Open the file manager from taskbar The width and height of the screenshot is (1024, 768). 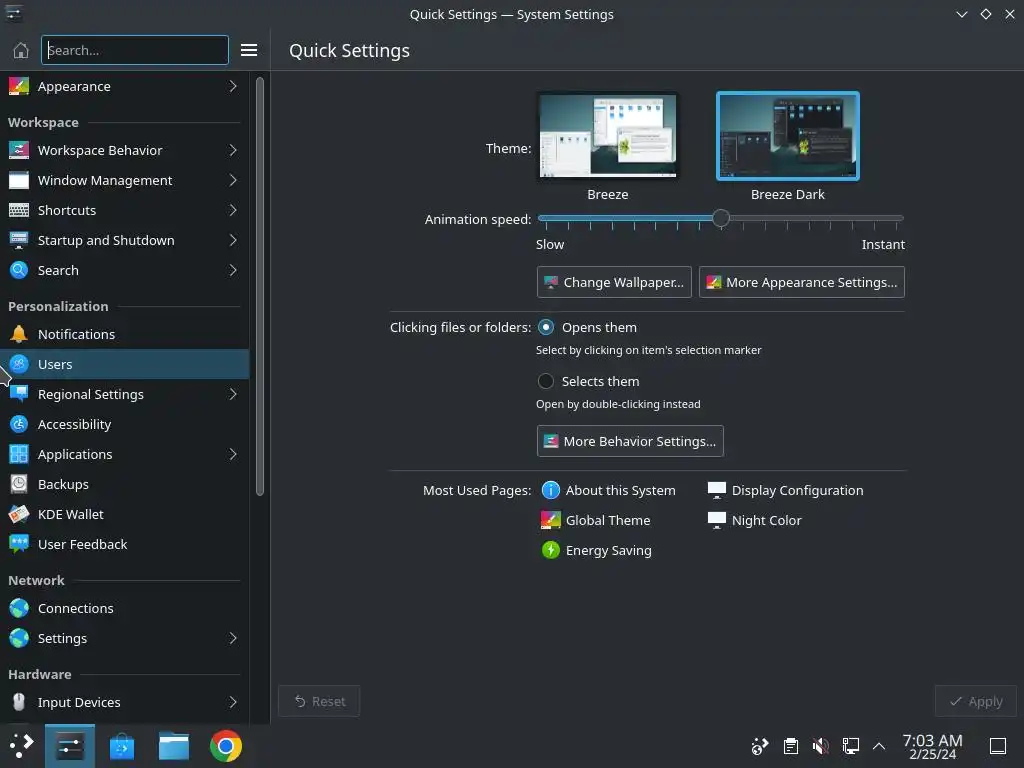[x=174, y=746]
